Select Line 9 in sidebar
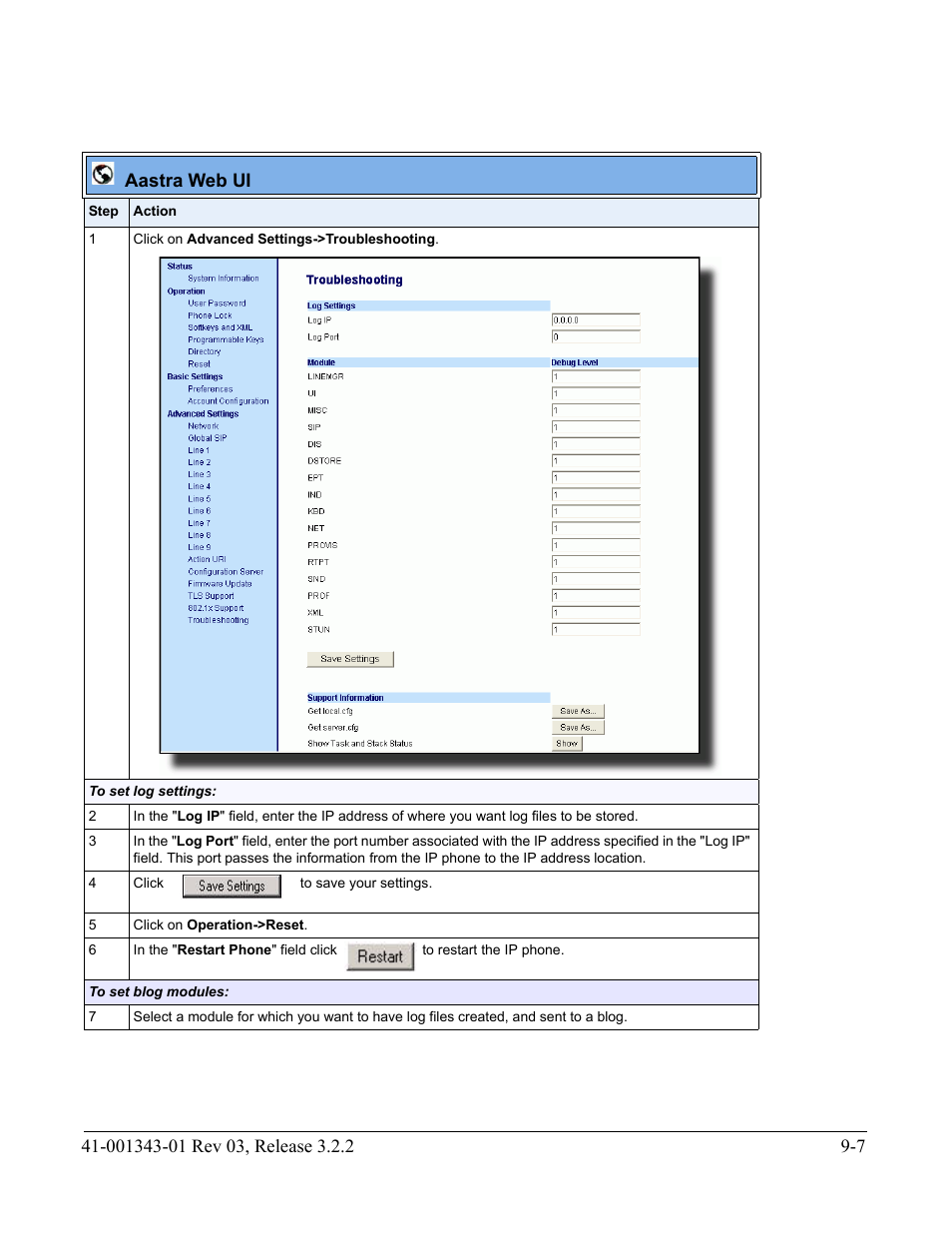Image resolution: width=952 pixels, height=1233 pixels. pyautogui.click(x=199, y=547)
